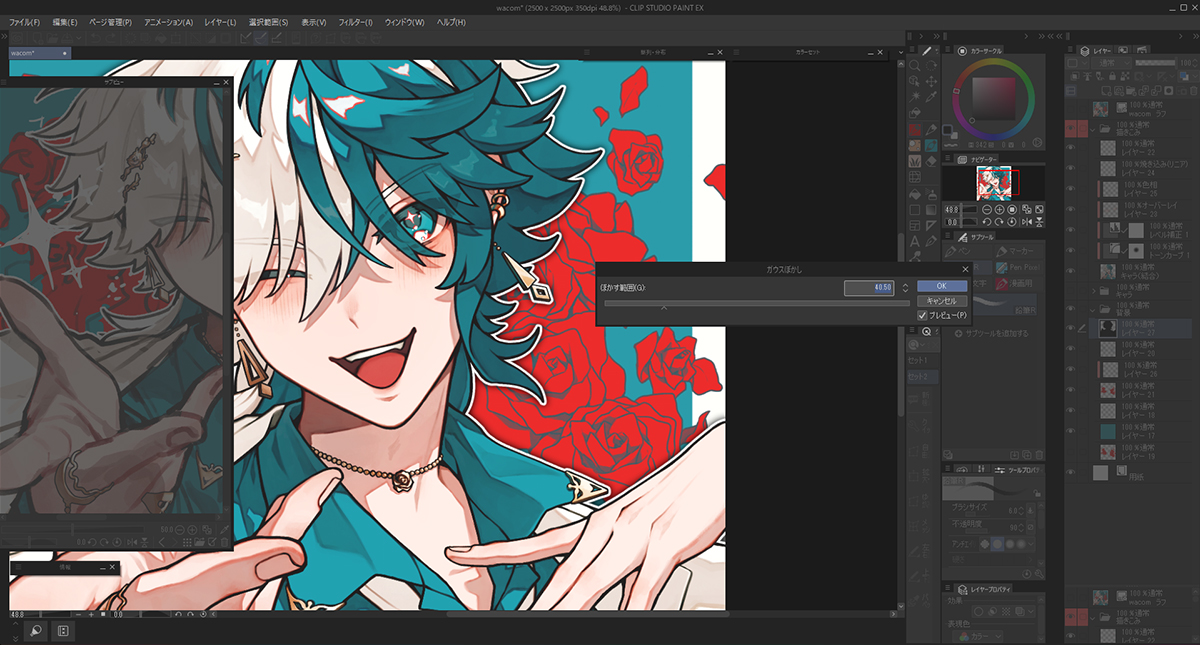Select the Eyedropper tool
Viewport: 1200px width, 645px height.
(931, 97)
